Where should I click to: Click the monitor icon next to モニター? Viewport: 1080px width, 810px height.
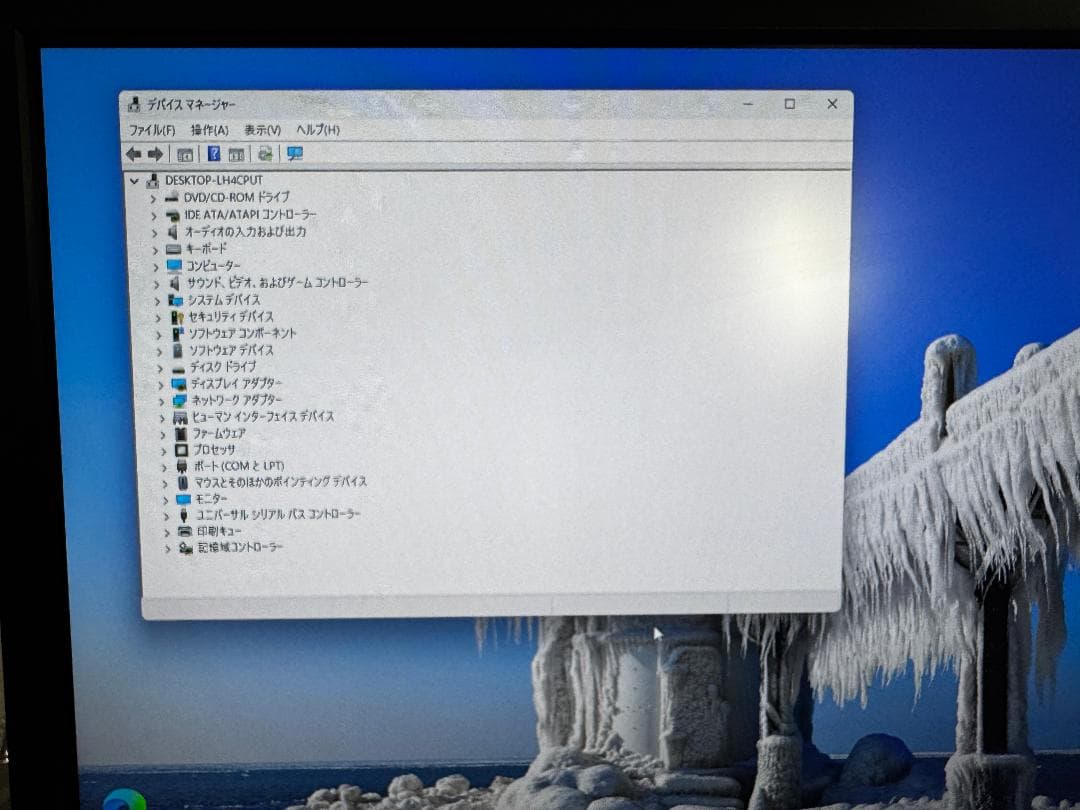click(181, 498)
